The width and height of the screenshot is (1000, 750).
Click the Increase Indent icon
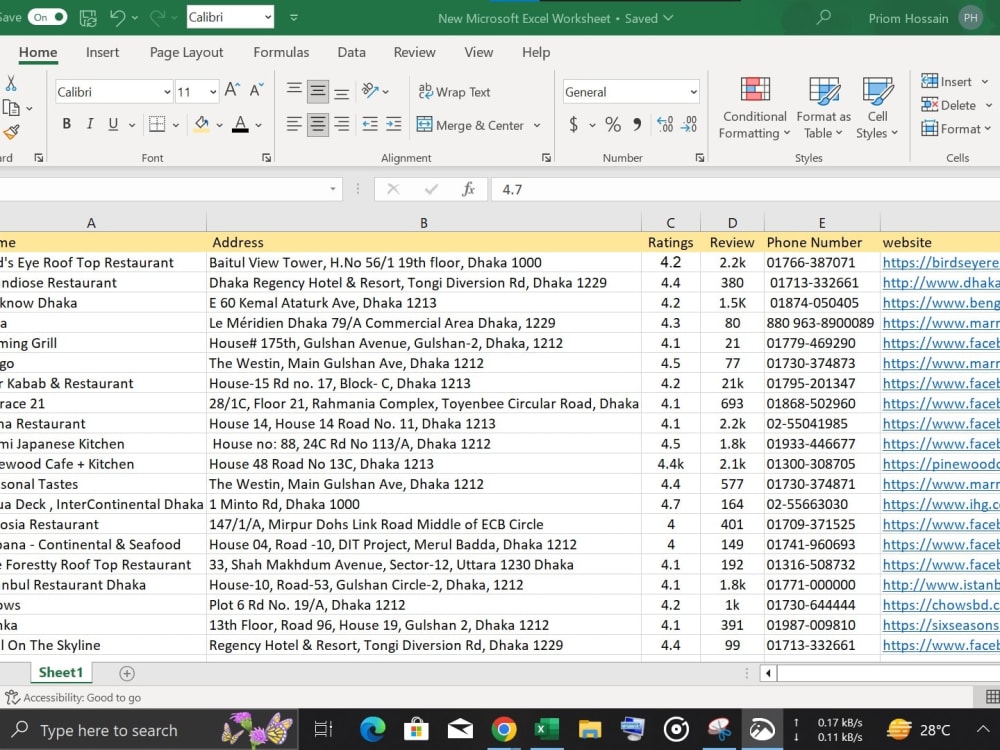click(x=393, y=124)
